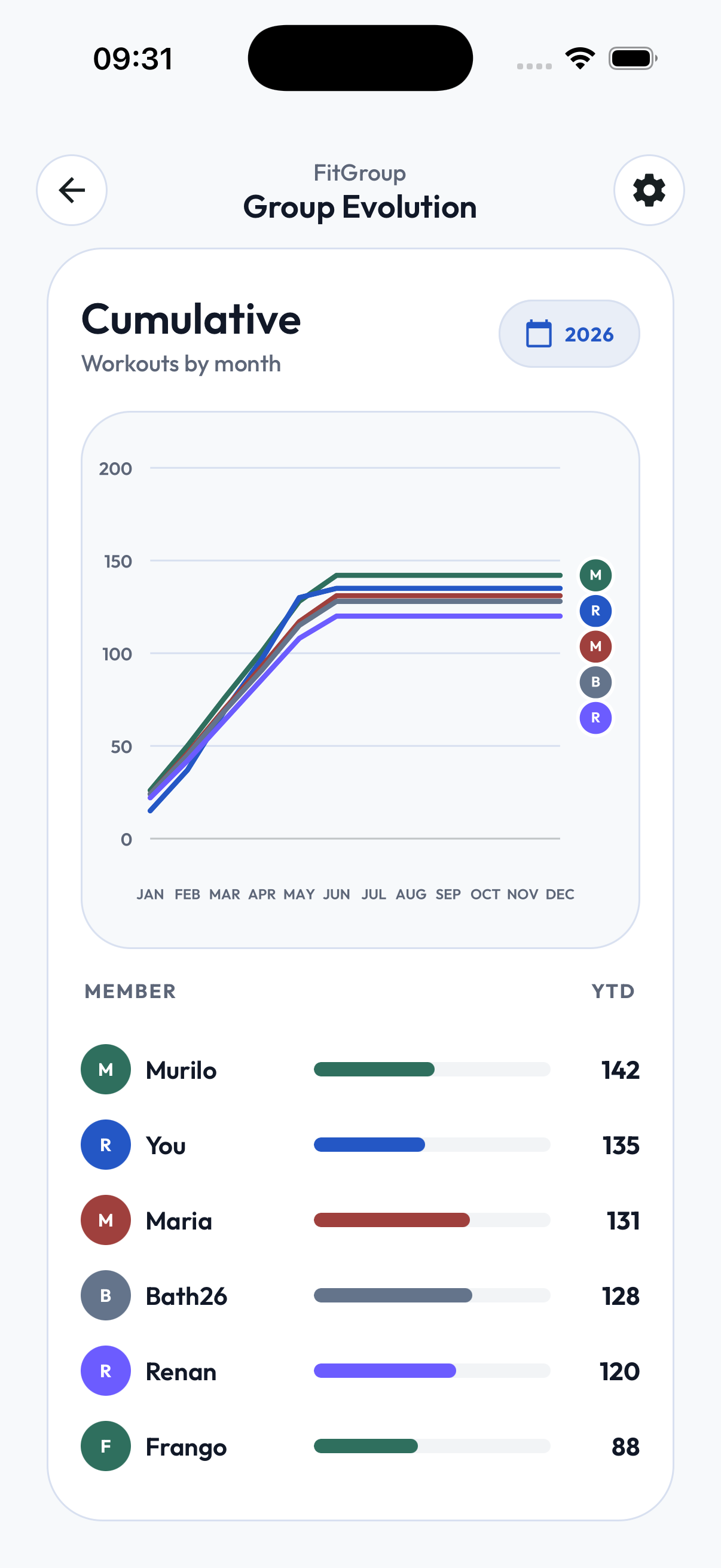The height and width of the screenshot is (1568, 721).
Task: Tap the calendar icon next to 2026
Action: [539, 334]
